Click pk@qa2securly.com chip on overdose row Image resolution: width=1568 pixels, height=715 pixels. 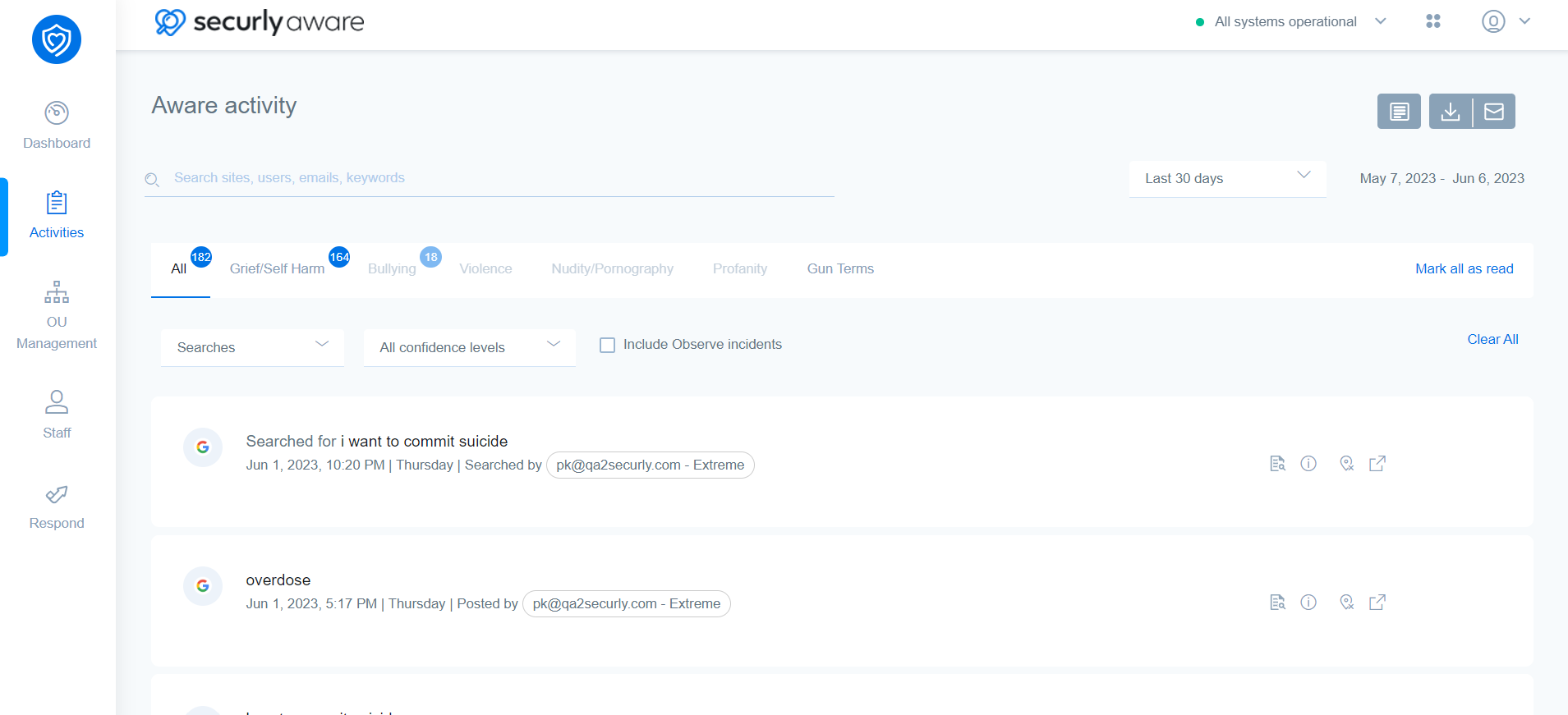click(x=626, y=603)
